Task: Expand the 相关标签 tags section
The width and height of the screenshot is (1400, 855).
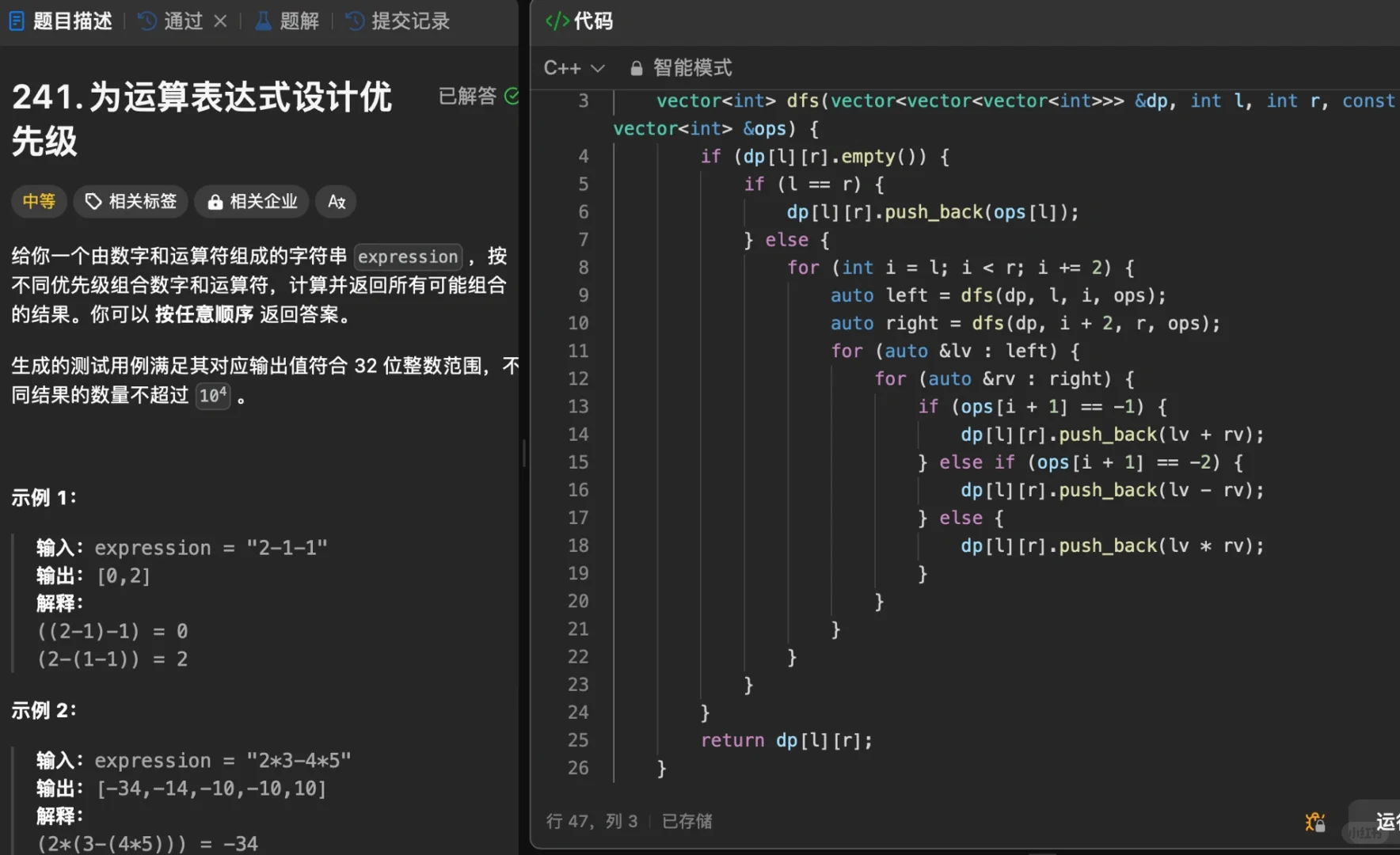Action: pyautogui.click(x=131, y=202)
